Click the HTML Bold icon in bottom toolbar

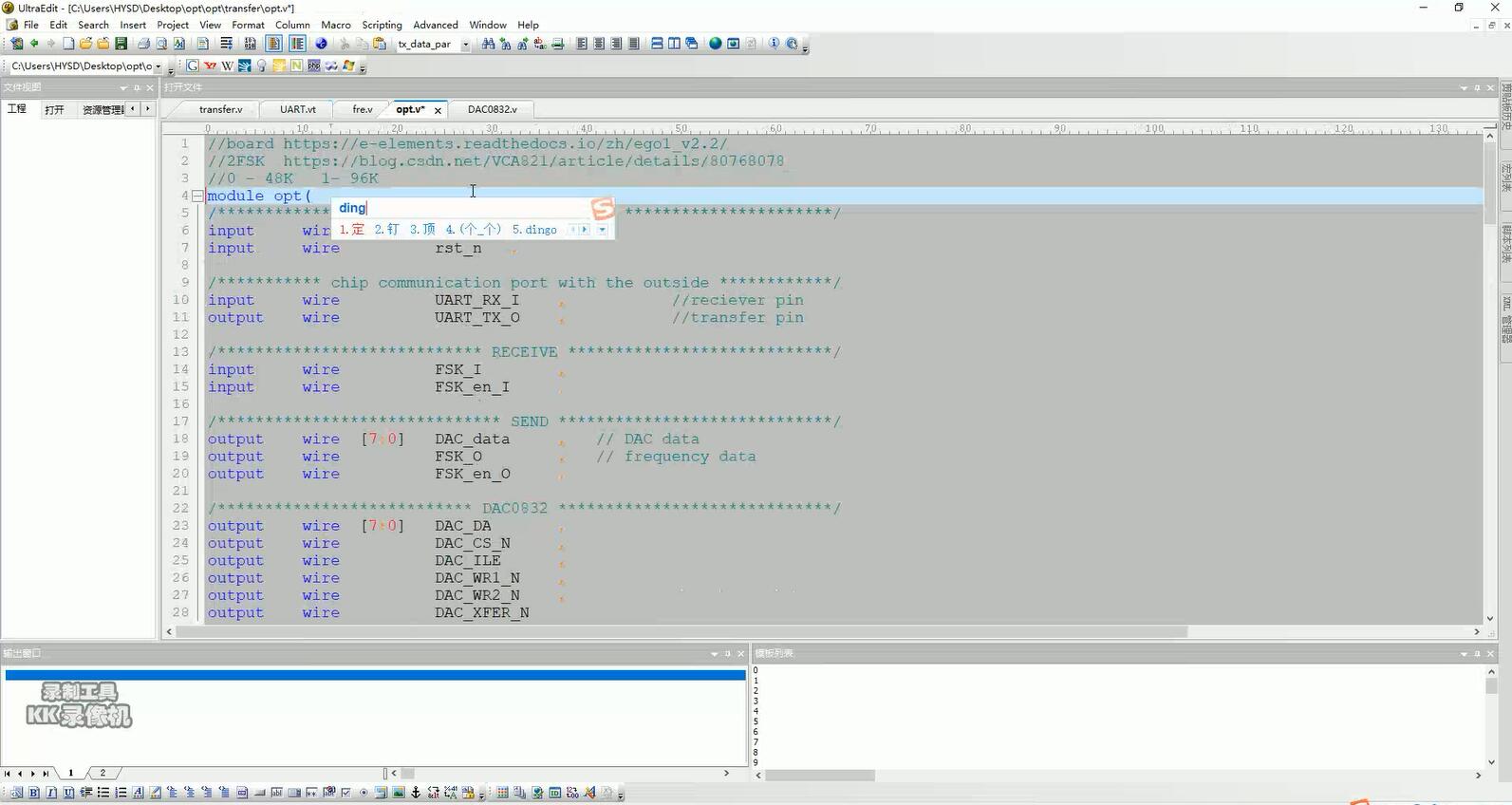point(34,793)
